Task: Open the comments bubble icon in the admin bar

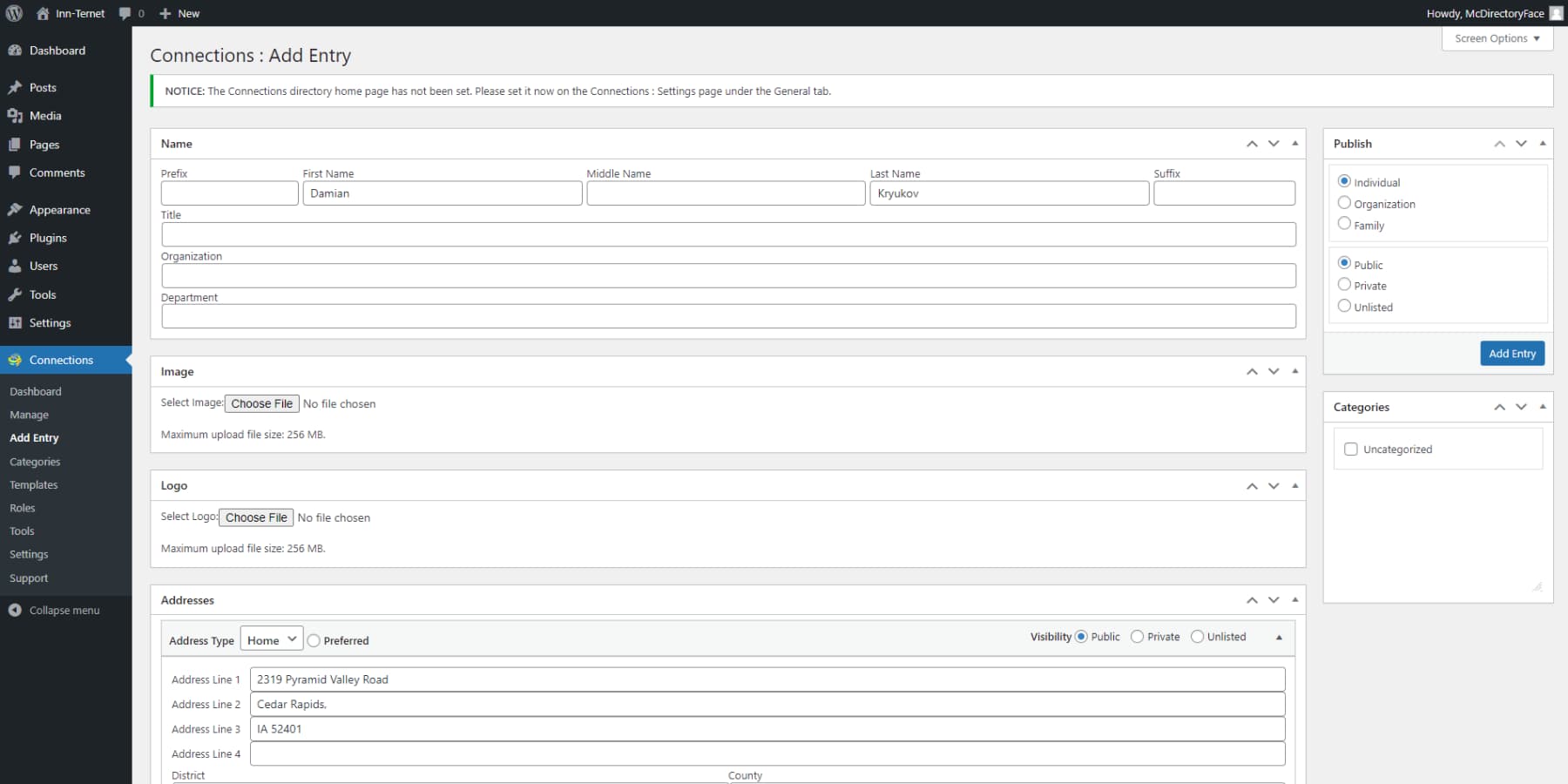Action: [x=125, y=13]
